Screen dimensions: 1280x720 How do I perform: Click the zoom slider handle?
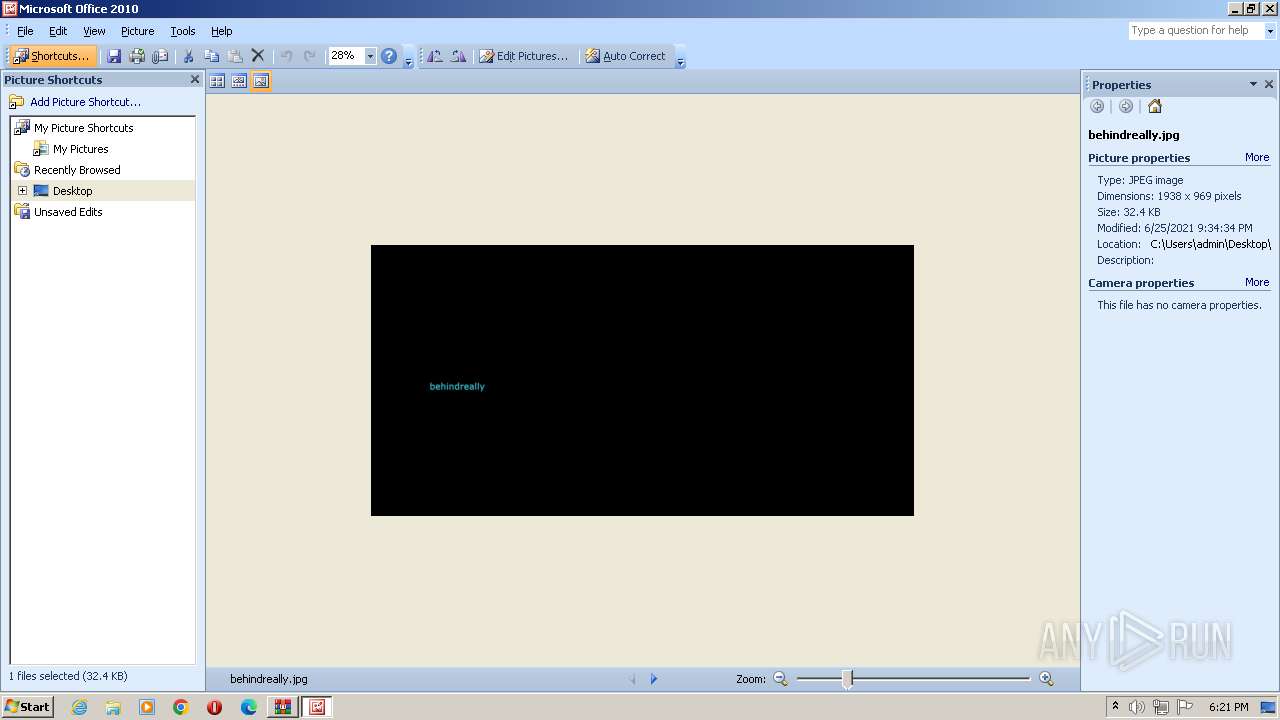point(847,680)
